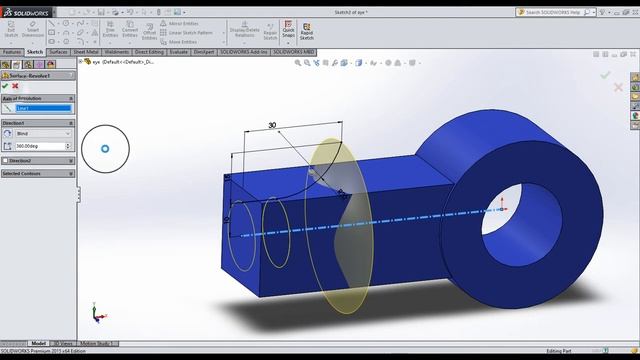Open the Blind revolve type dropdown
Screen dimensions: 640x360
(43, 133)
